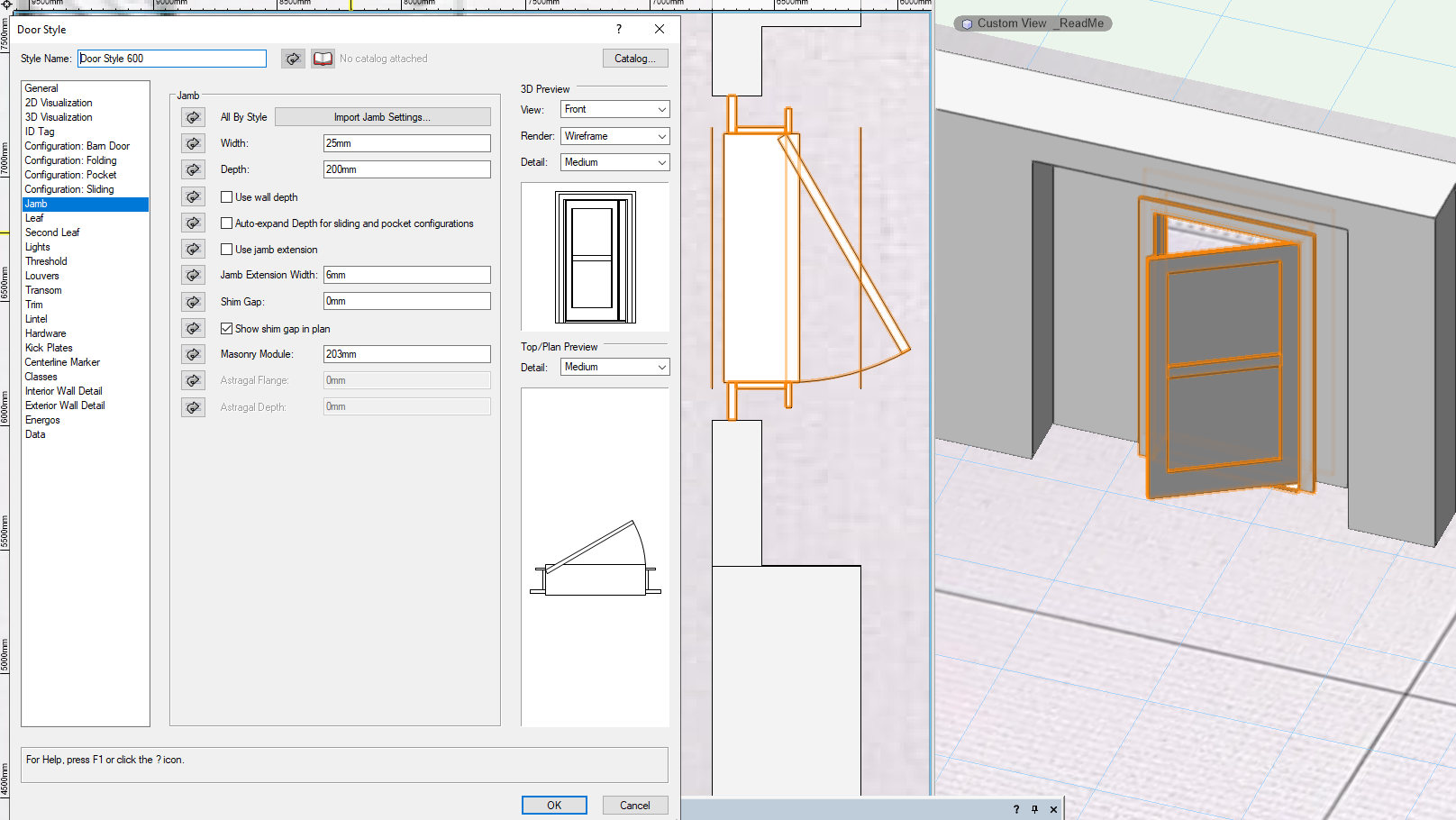Click the By Style arrow icon next to Width
1456x820 pixels.
193,142
